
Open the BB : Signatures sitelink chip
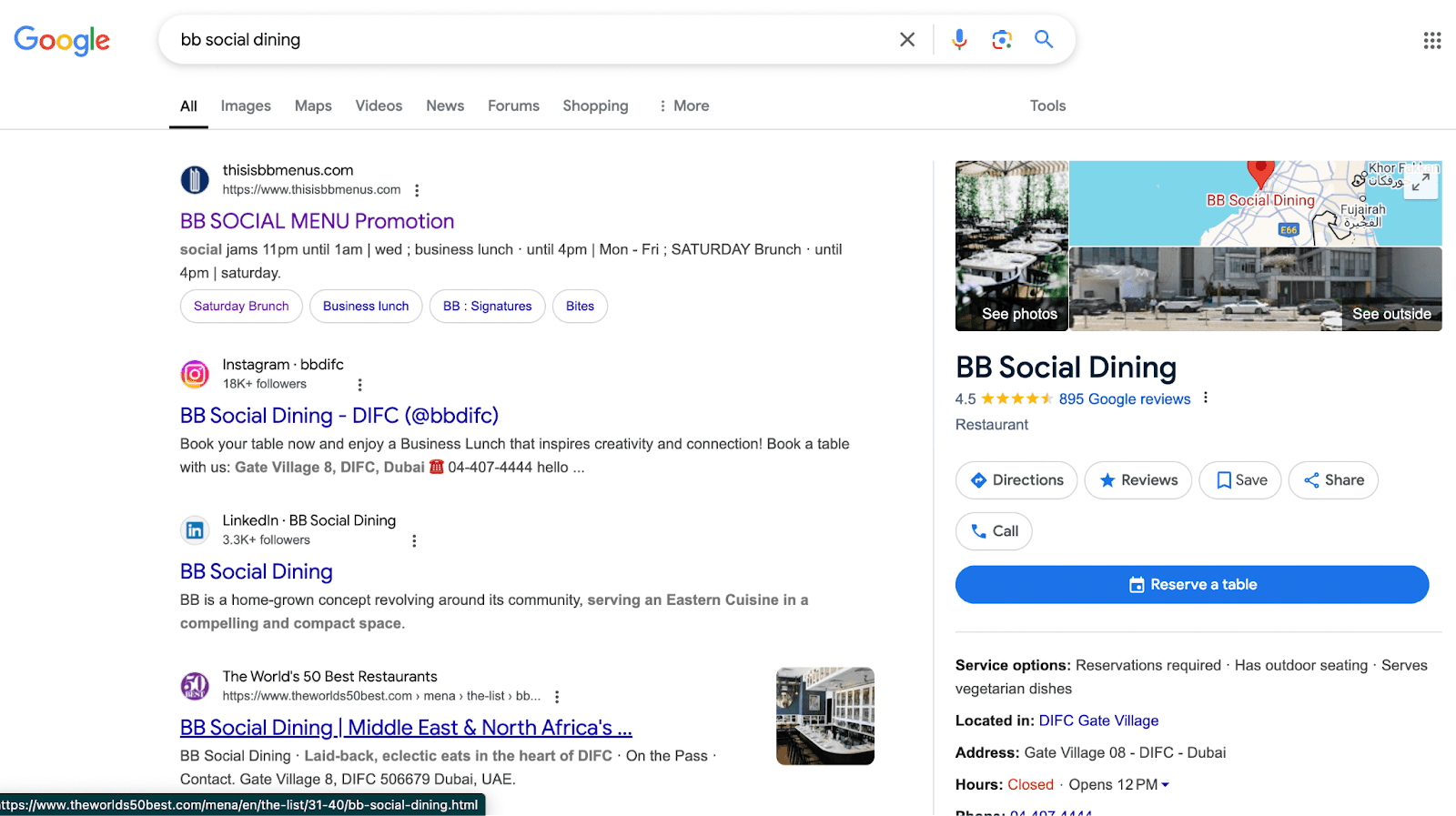(x=487, y=307)
